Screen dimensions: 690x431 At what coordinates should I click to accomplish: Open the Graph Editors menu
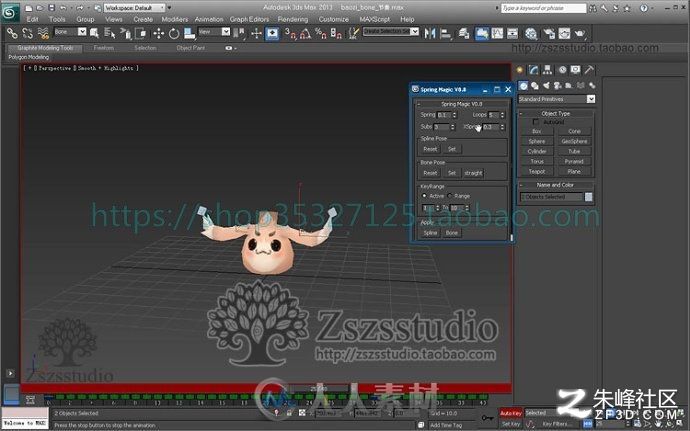click(x=249, y=19)
